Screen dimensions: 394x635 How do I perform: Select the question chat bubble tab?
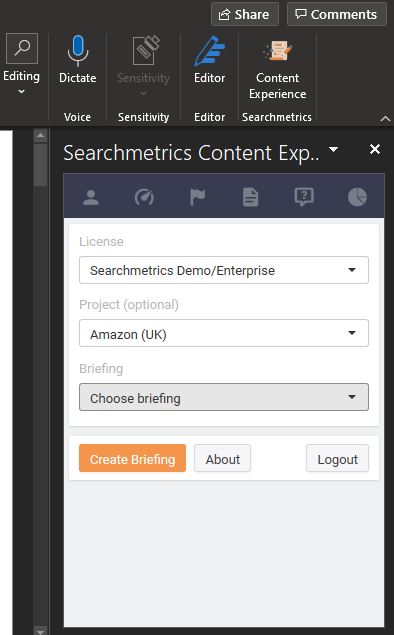coord(304,198)
